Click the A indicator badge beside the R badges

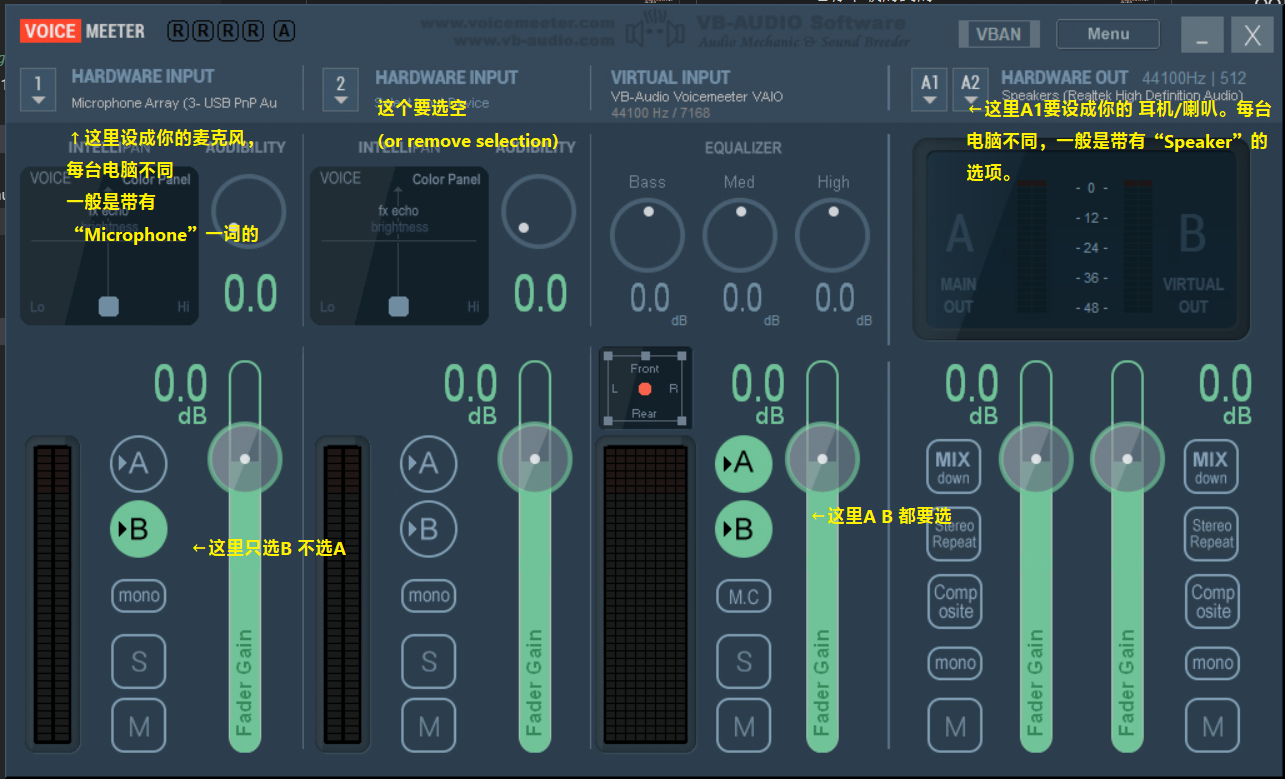[284, 31]
